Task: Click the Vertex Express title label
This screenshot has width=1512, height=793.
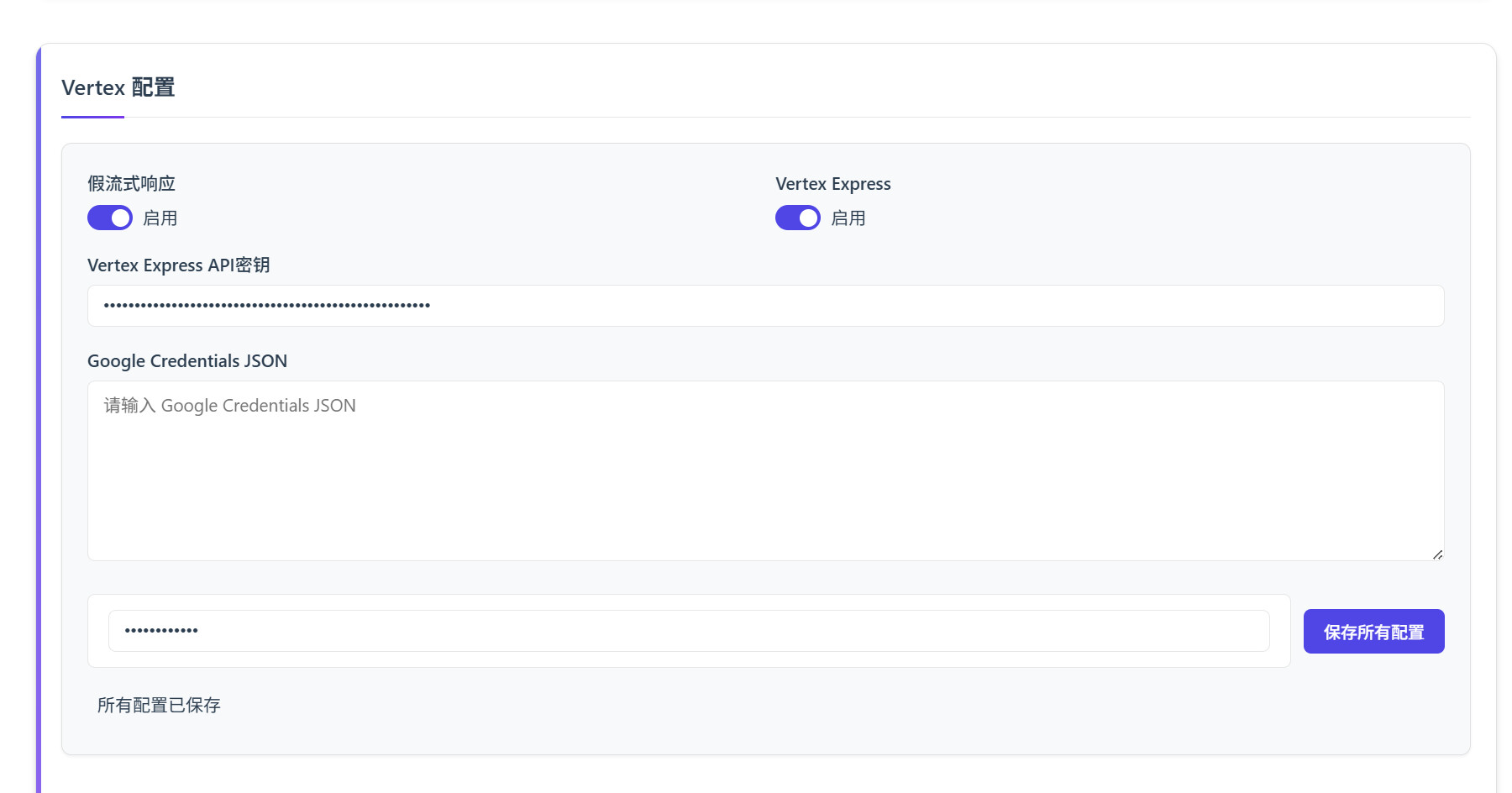Action: pyautogui.click(x=832, y=184)
